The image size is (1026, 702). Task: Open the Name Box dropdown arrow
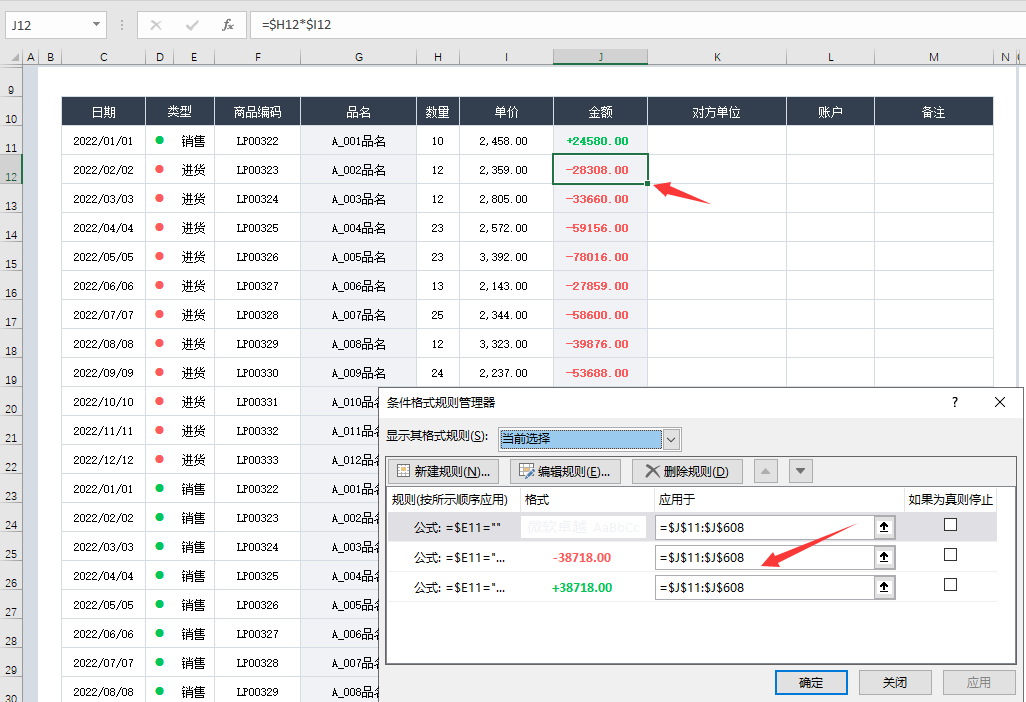(x=96, y=25)
